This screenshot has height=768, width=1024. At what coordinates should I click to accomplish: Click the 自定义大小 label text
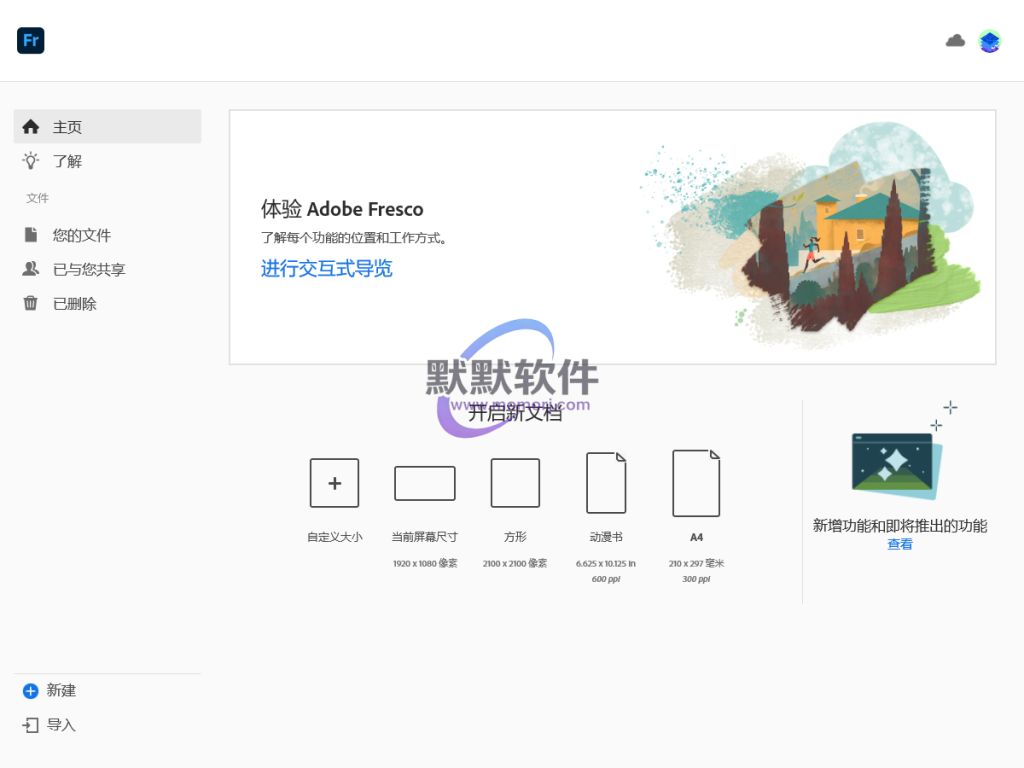point(334,537)
